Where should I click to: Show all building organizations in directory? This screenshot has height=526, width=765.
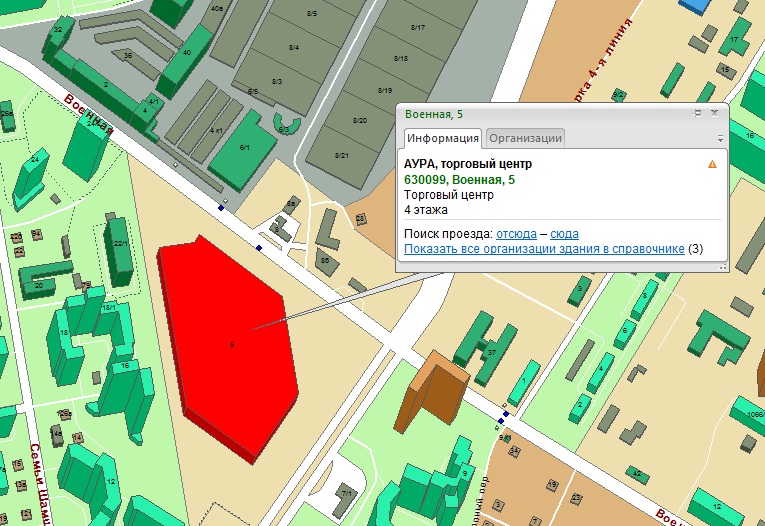[x=544, y=248]
